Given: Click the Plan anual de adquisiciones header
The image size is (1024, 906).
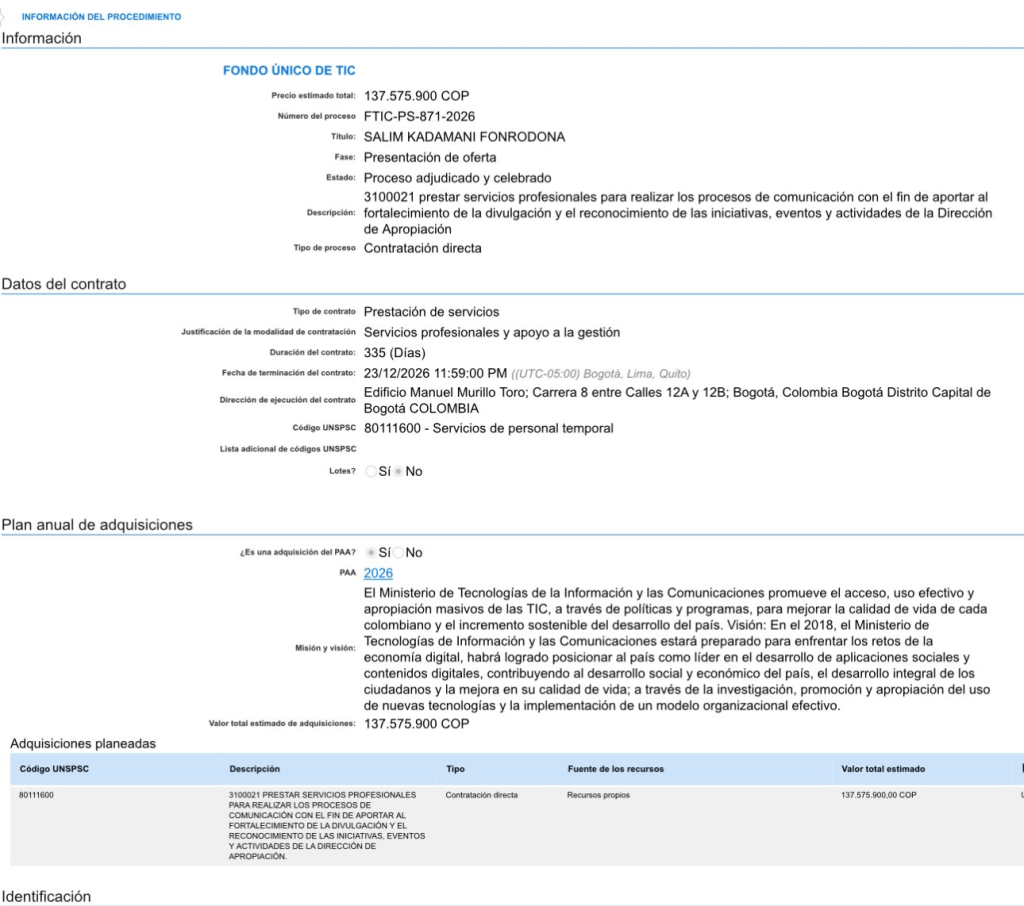Looking at the screenshot, I should (x=97, y=525).
